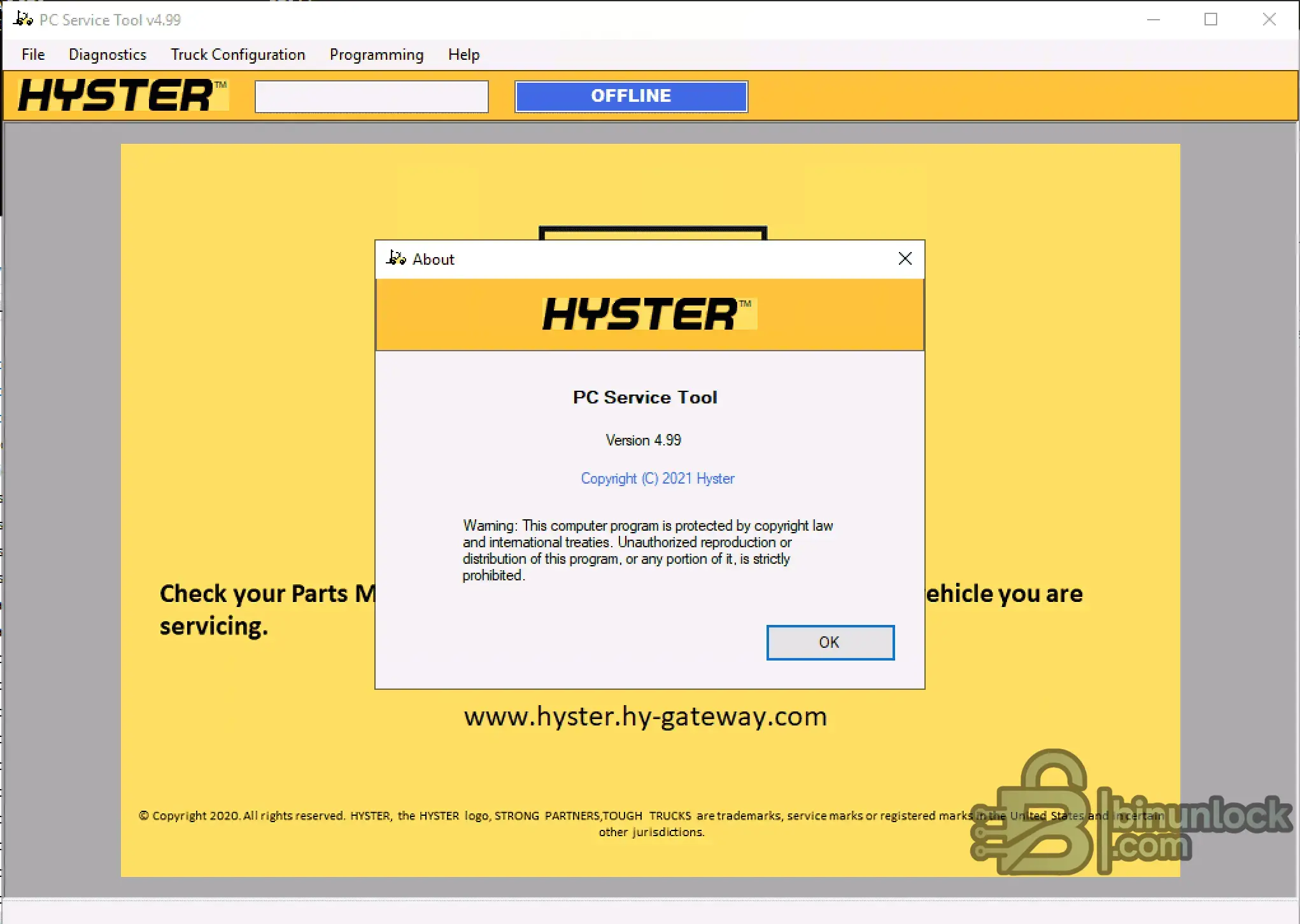Click the Copyright (C) 2021 Hyster text
The height and width of the screenshot is (924, 1300).
click(658, 479)
